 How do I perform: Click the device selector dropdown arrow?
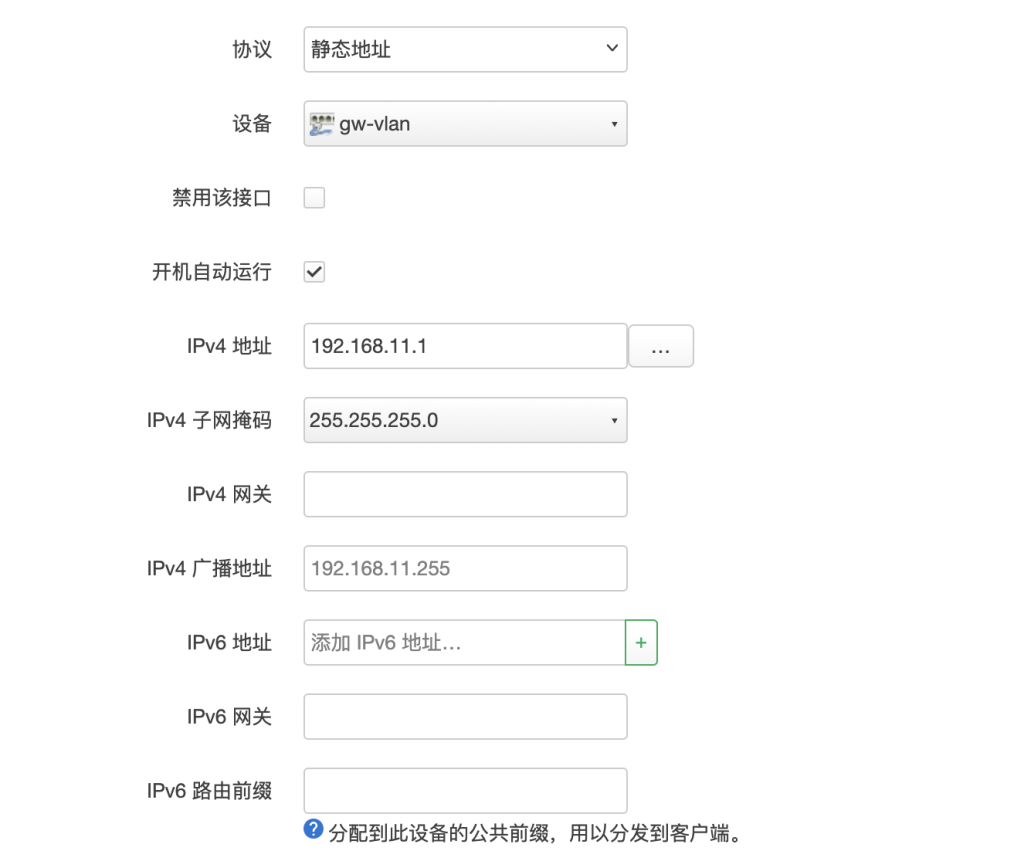click(x=615, y=123)
